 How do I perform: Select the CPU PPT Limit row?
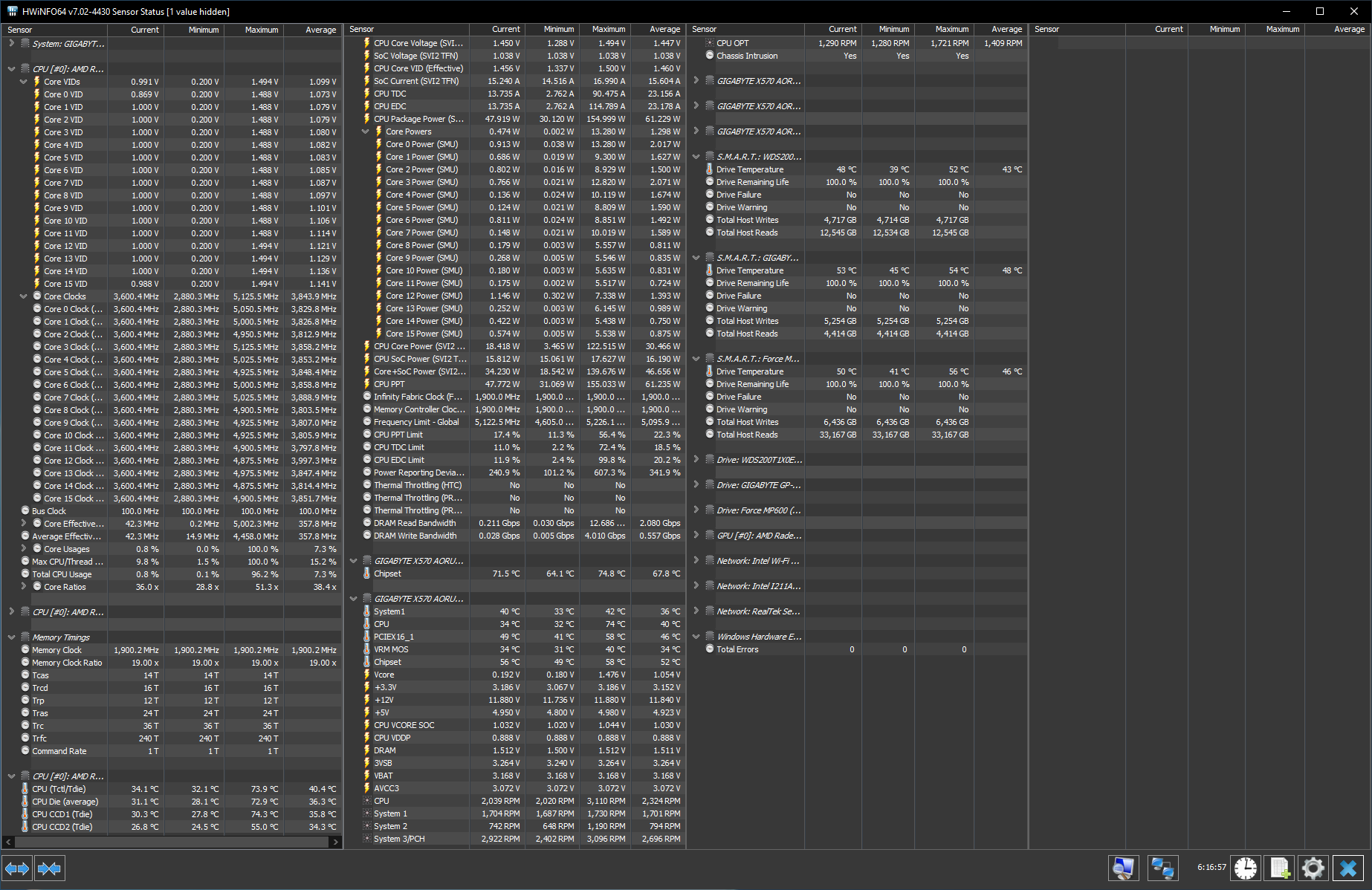[521, 435]
